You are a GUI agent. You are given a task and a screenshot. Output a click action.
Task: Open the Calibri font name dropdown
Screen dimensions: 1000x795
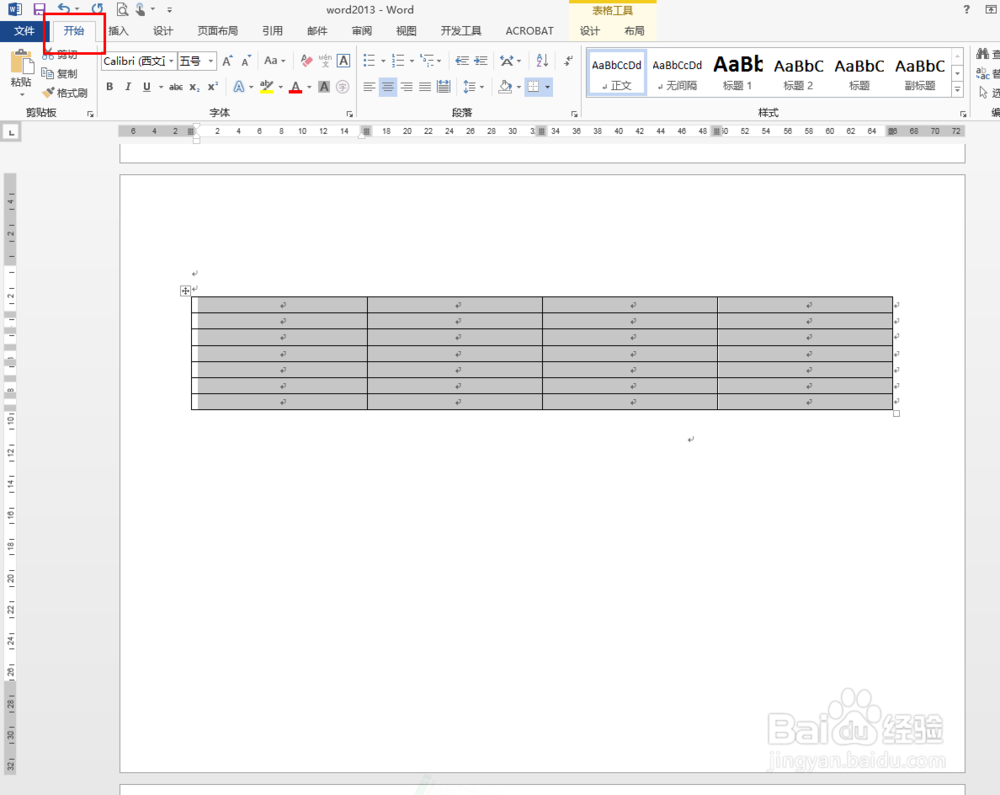171,61
